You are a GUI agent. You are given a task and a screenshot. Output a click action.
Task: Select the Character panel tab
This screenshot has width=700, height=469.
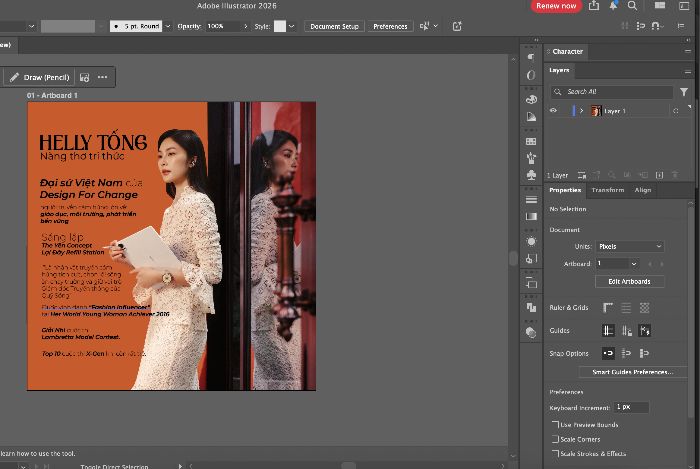pos(567,52)
